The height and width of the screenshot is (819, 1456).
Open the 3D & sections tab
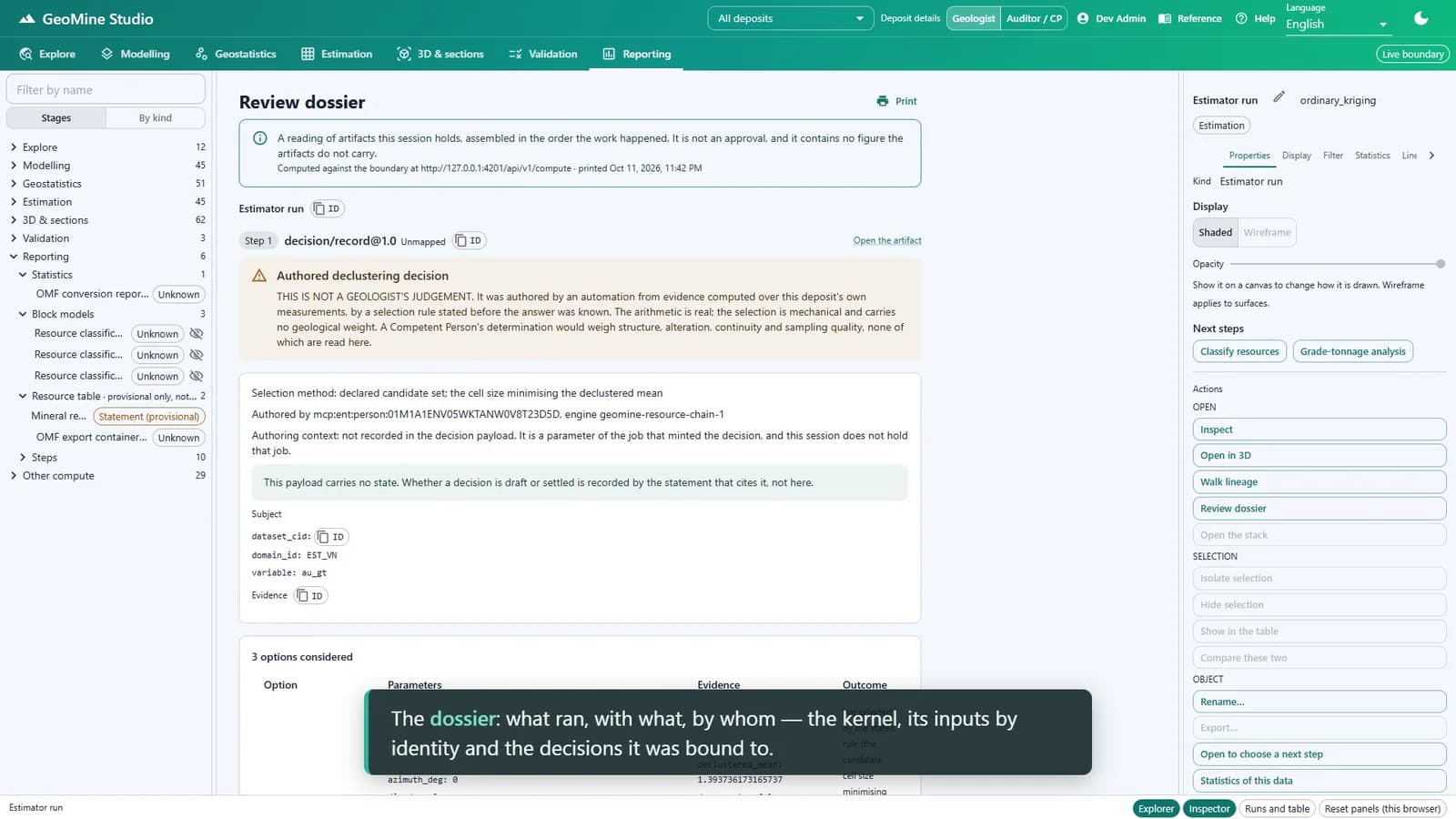click(x=440, y=54)
